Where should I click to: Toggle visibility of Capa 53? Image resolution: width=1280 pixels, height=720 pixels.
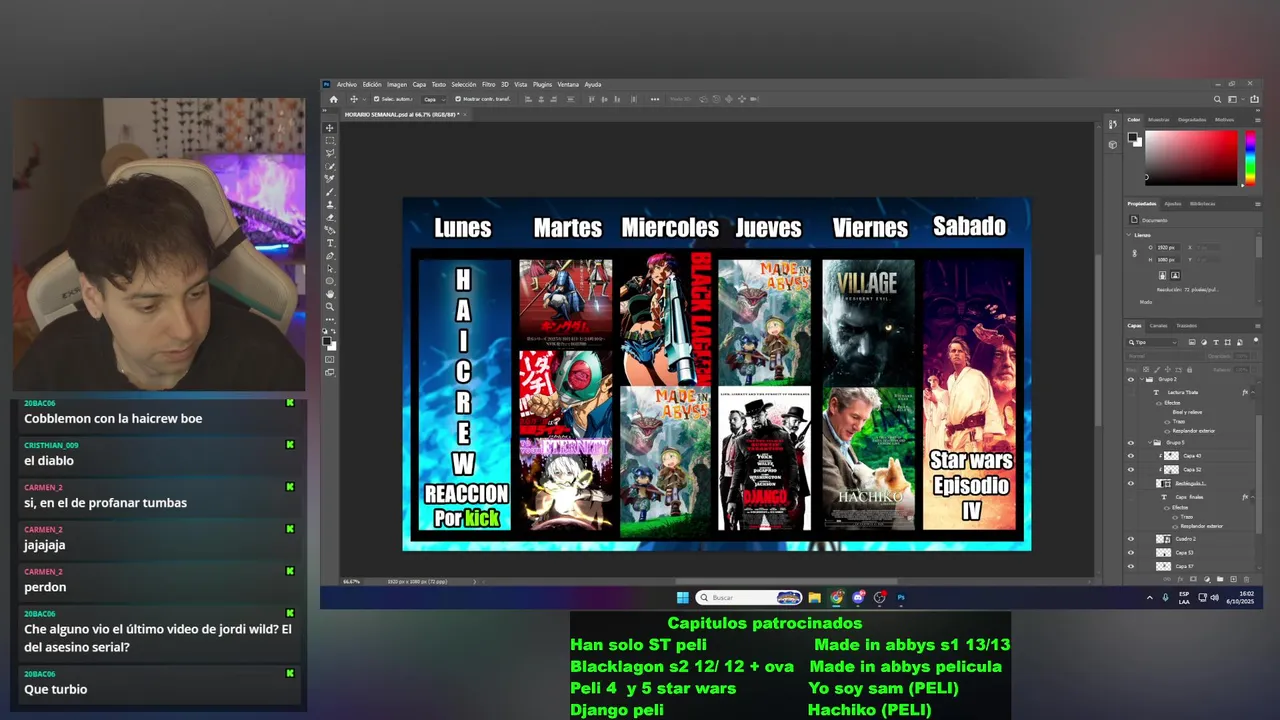[1131, 553]
